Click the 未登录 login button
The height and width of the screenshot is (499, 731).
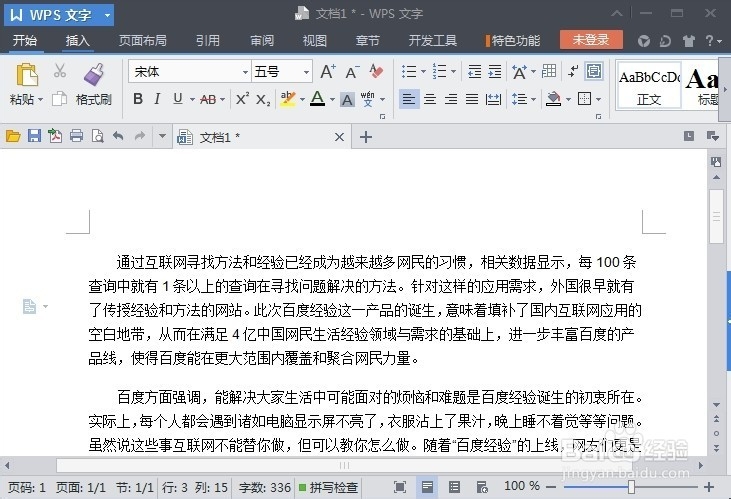click(591, 40)
